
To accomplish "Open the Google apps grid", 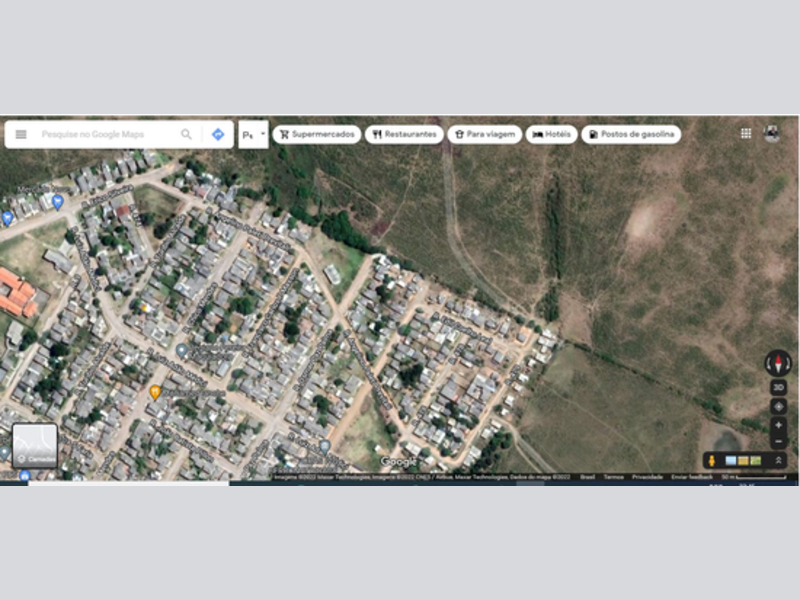I will click(746, 134).
